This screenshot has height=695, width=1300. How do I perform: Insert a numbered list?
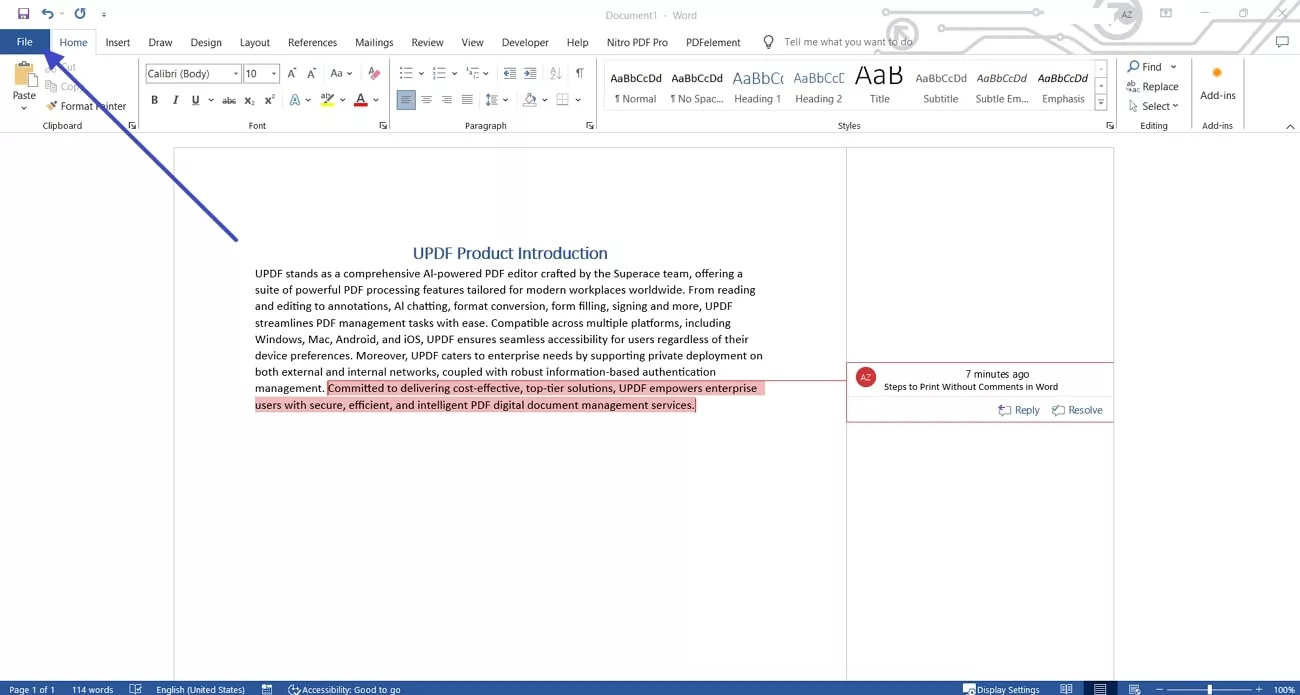439,73
